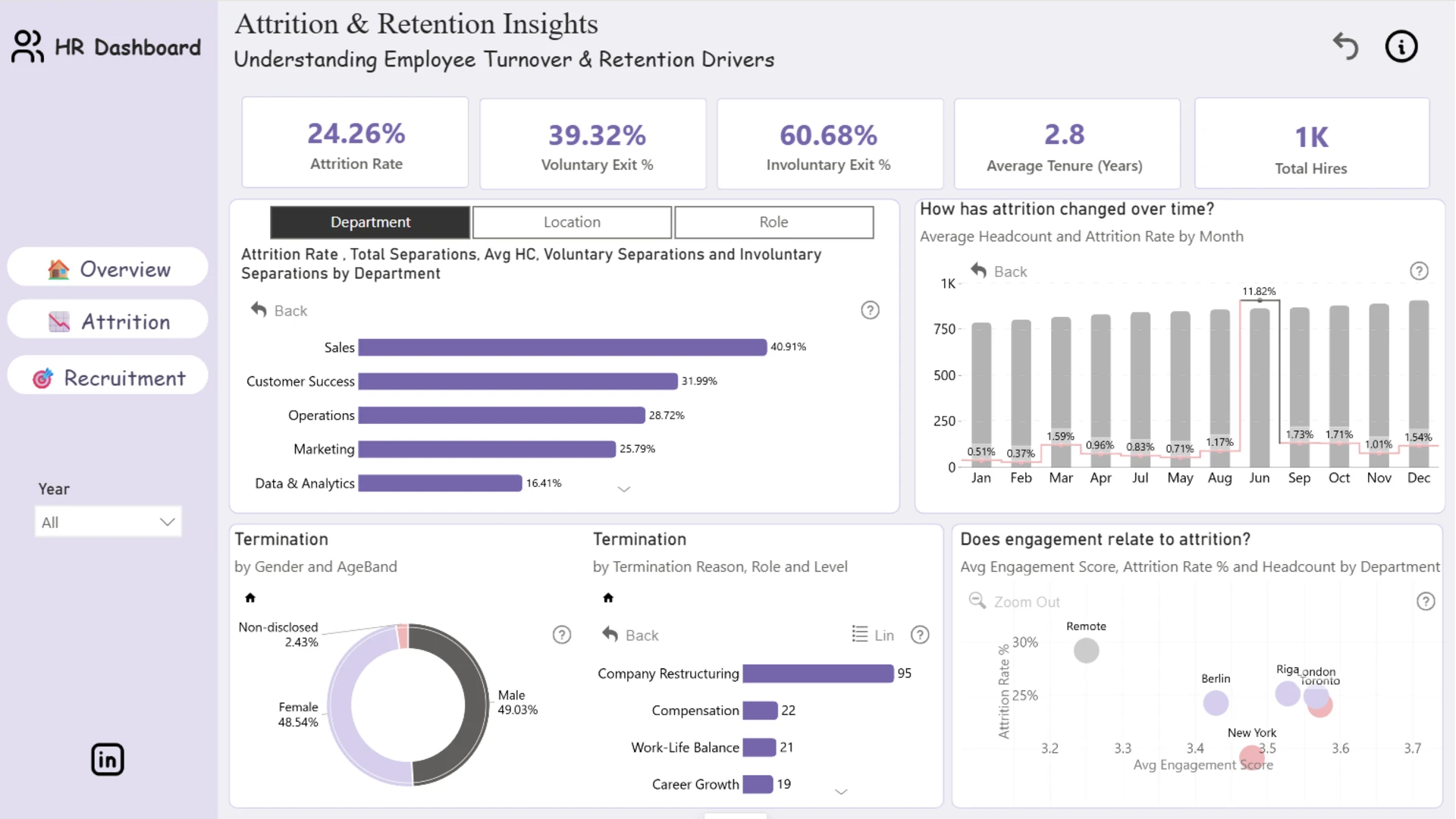
Task: Expand more termination reasons with down chevron
Action: 840,792
